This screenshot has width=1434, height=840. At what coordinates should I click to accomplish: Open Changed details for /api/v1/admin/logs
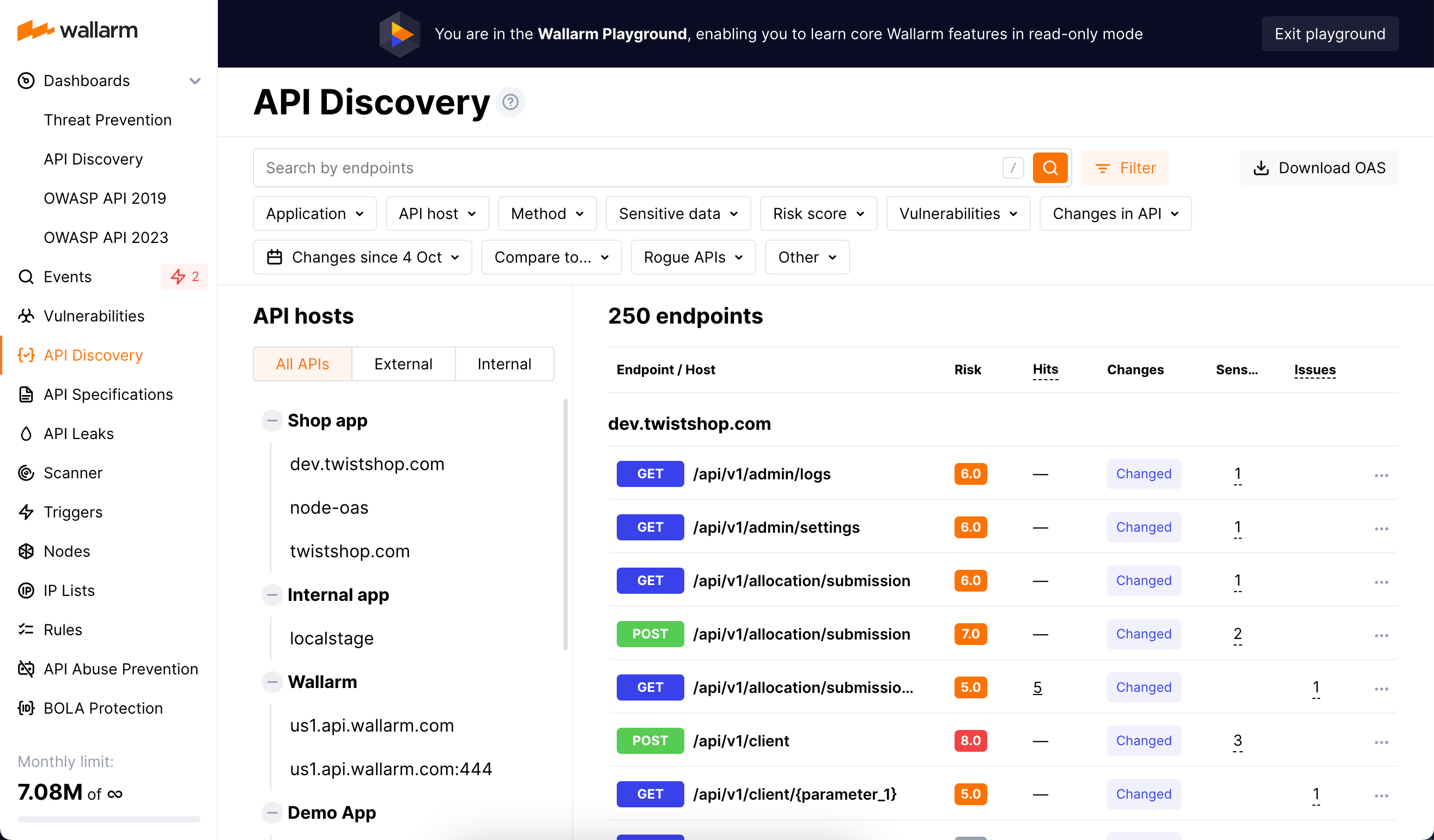[1143, 473]
